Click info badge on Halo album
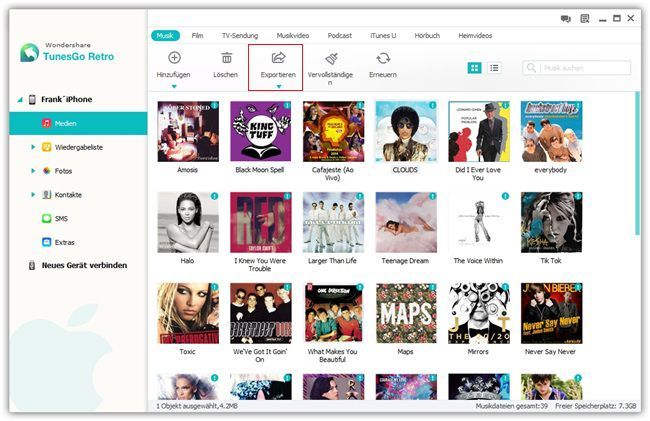Viewport: 650px width, 421px height. pyautogui.click(x=214, y=196)
